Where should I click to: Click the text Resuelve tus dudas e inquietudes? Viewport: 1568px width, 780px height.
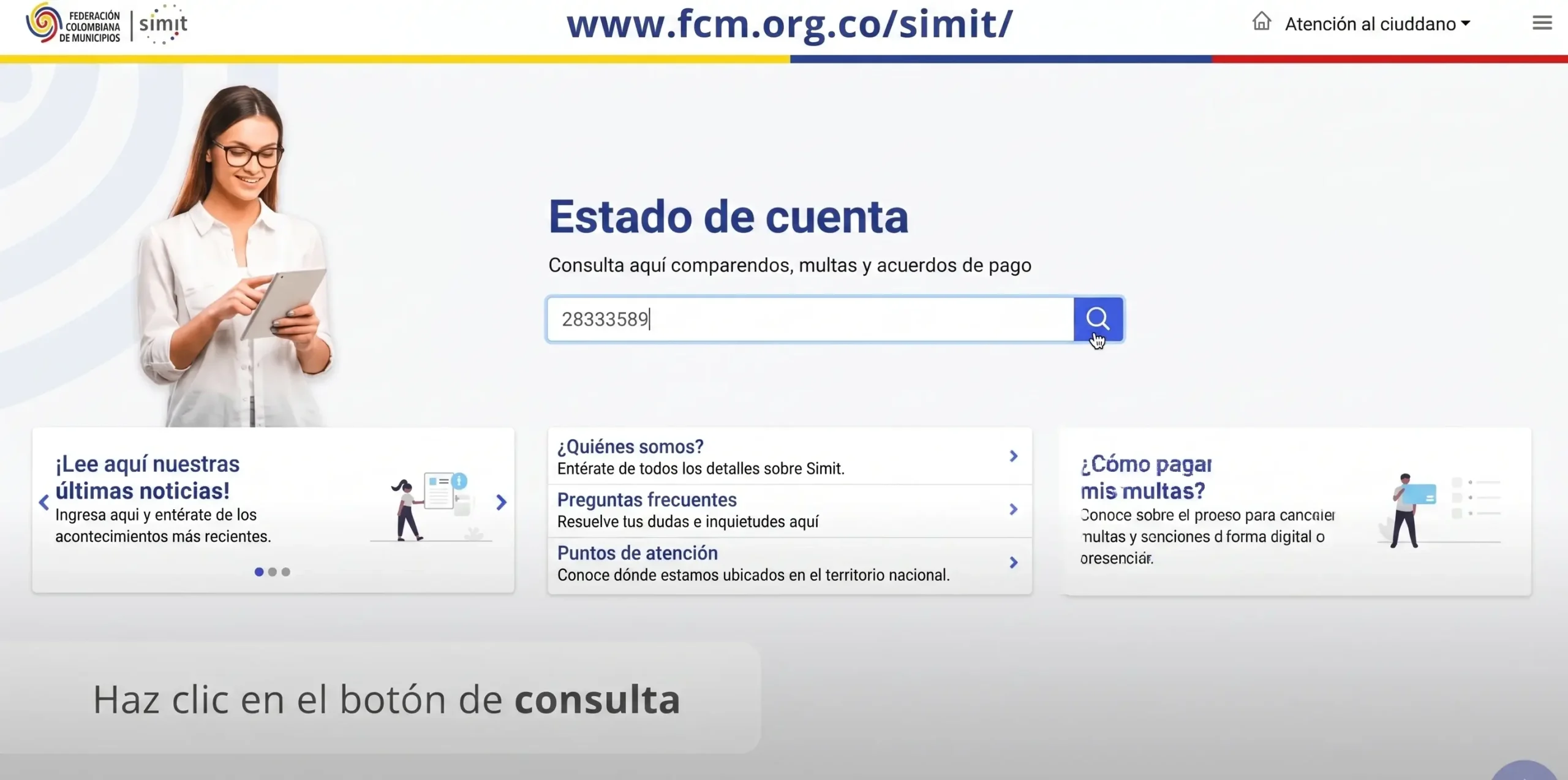tap(688, 522)
